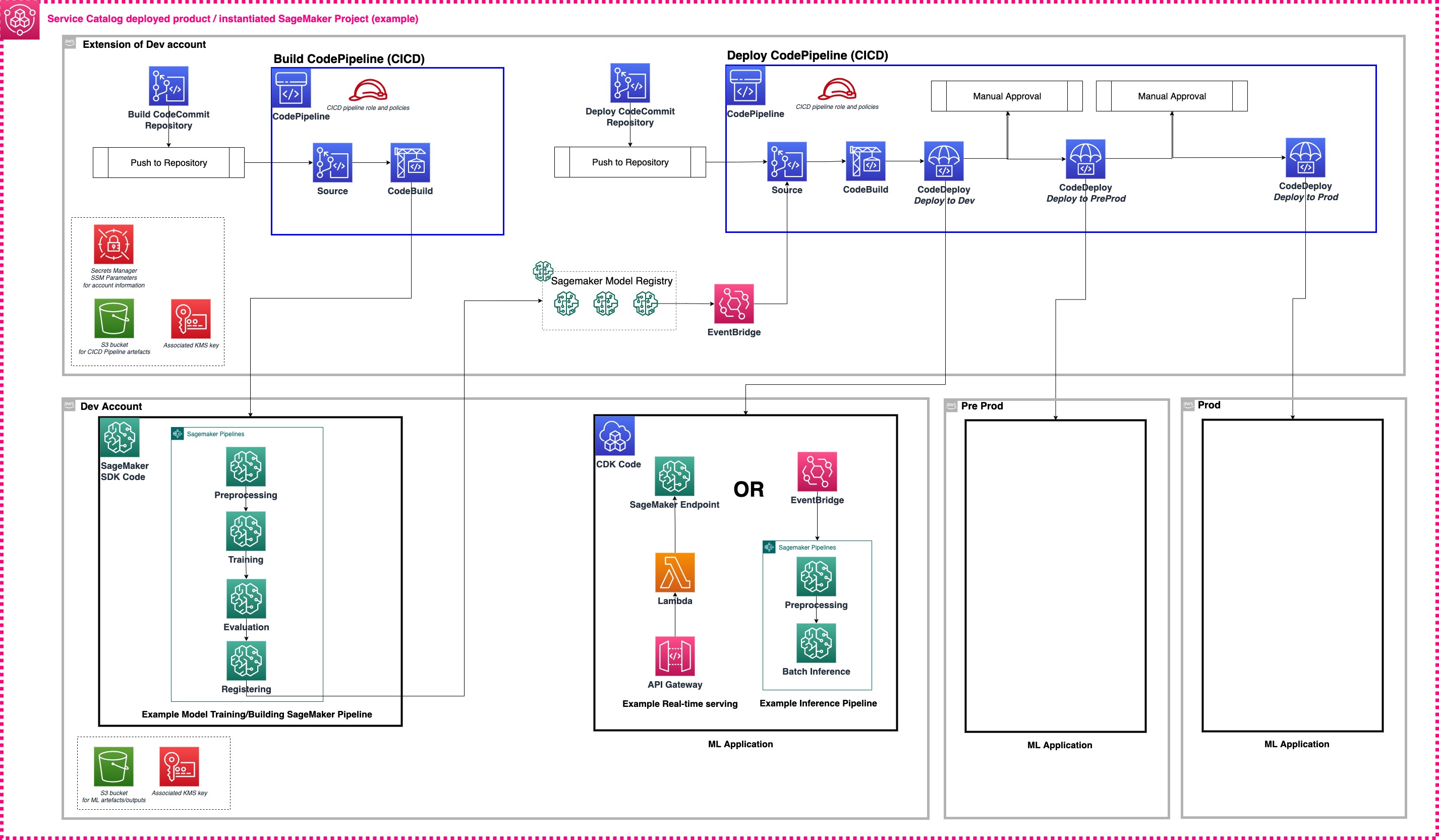Select the Registering step icon

(x=246, y=661)
